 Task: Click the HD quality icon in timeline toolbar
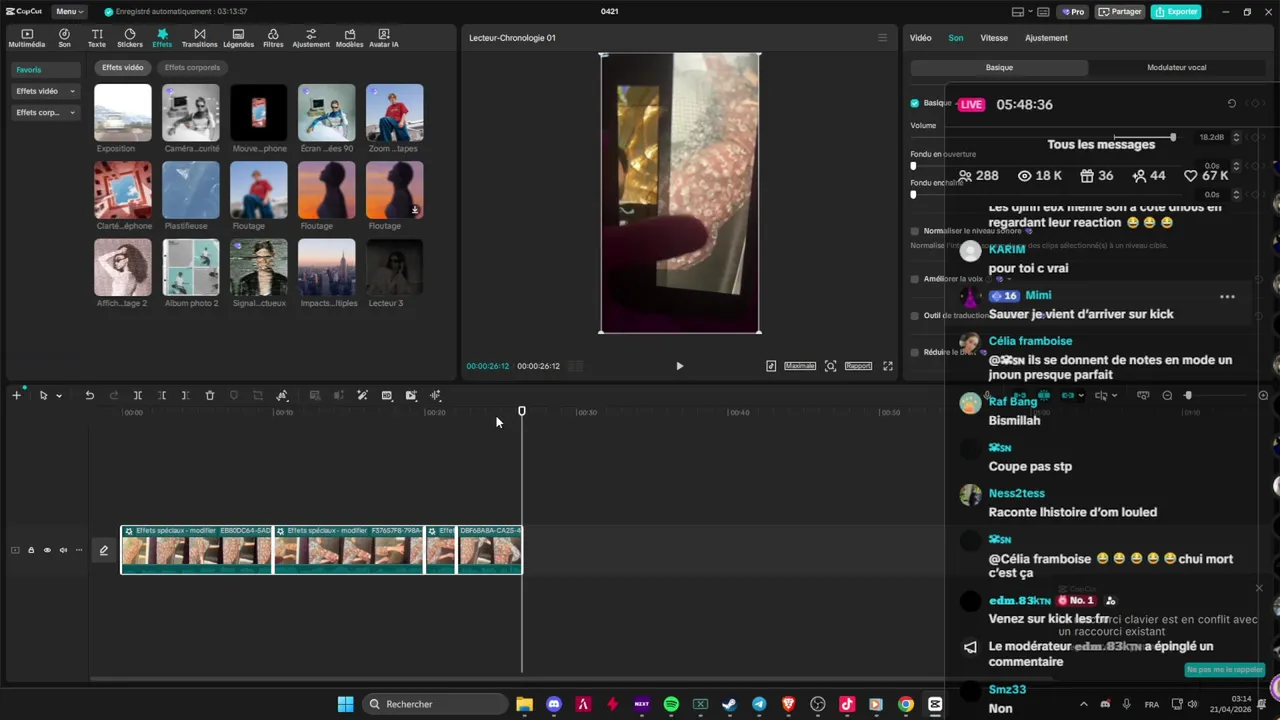[387, 396]
